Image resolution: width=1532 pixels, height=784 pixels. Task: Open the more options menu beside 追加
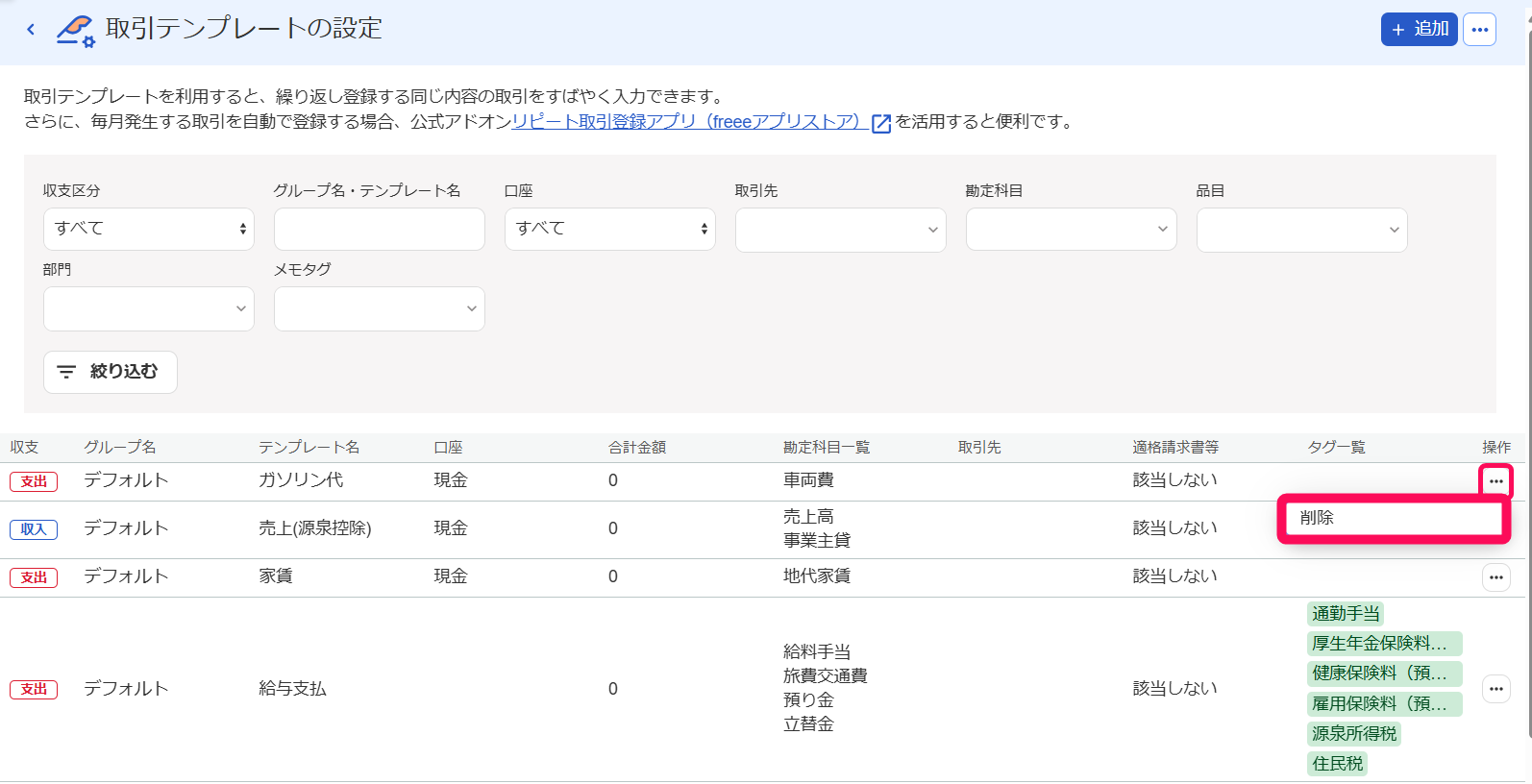tap(1479, 30)
